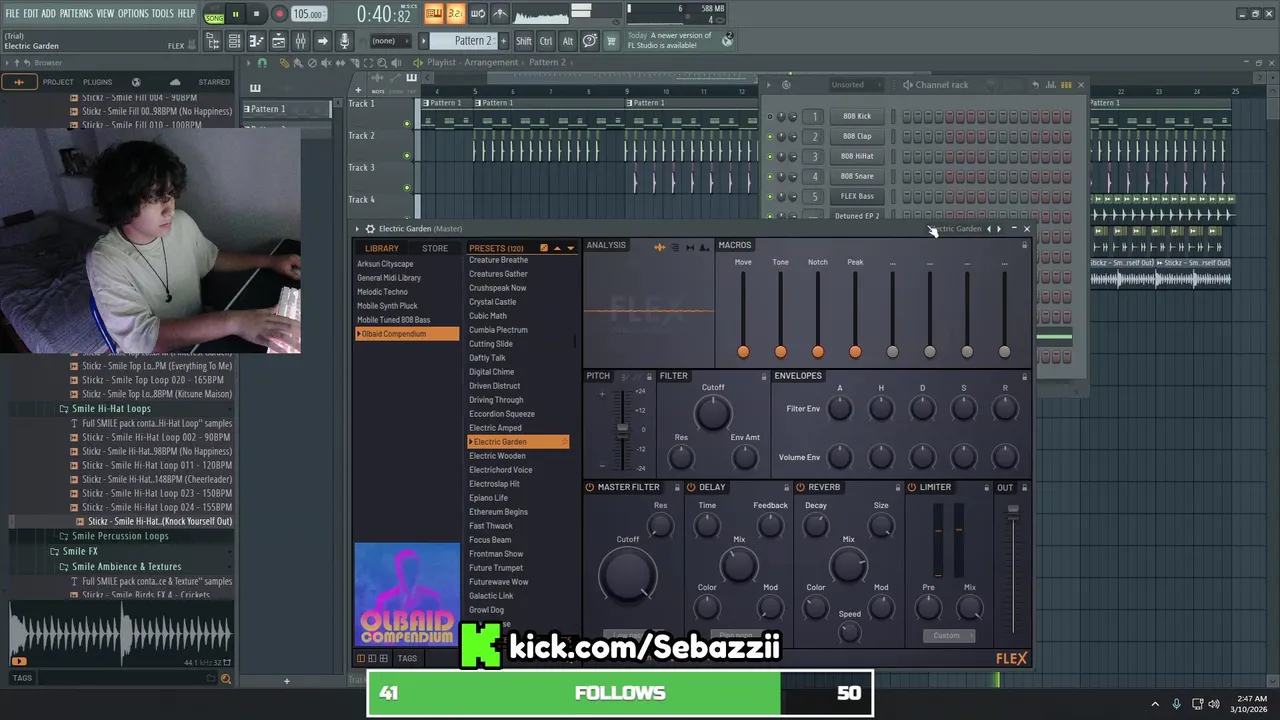
Task: Select the Melodic Techno library pack
Action: point(382,292)
